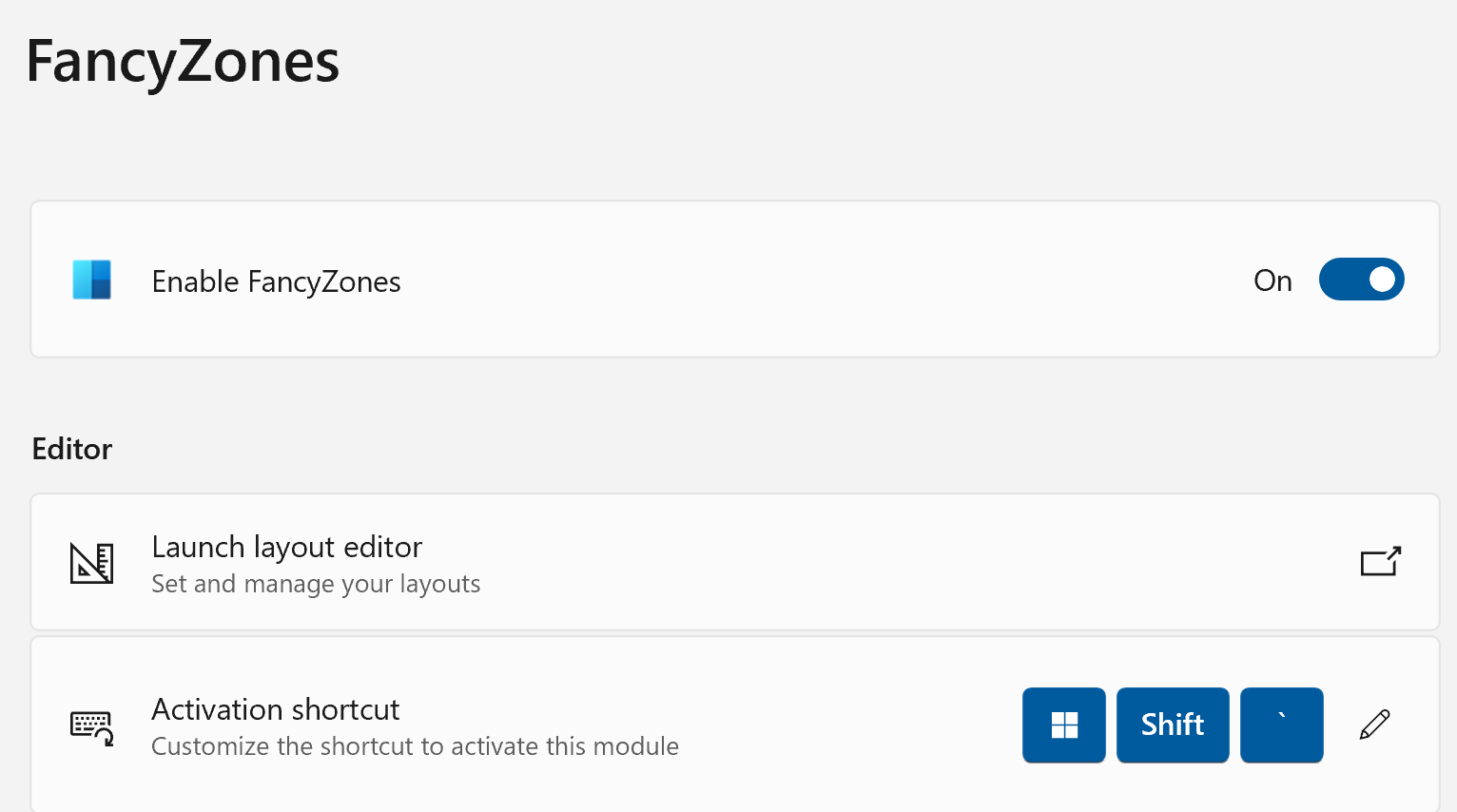1457x812 pixels.
Task: Click the "On" status text beside the toggle
Action: [1272, 281]
